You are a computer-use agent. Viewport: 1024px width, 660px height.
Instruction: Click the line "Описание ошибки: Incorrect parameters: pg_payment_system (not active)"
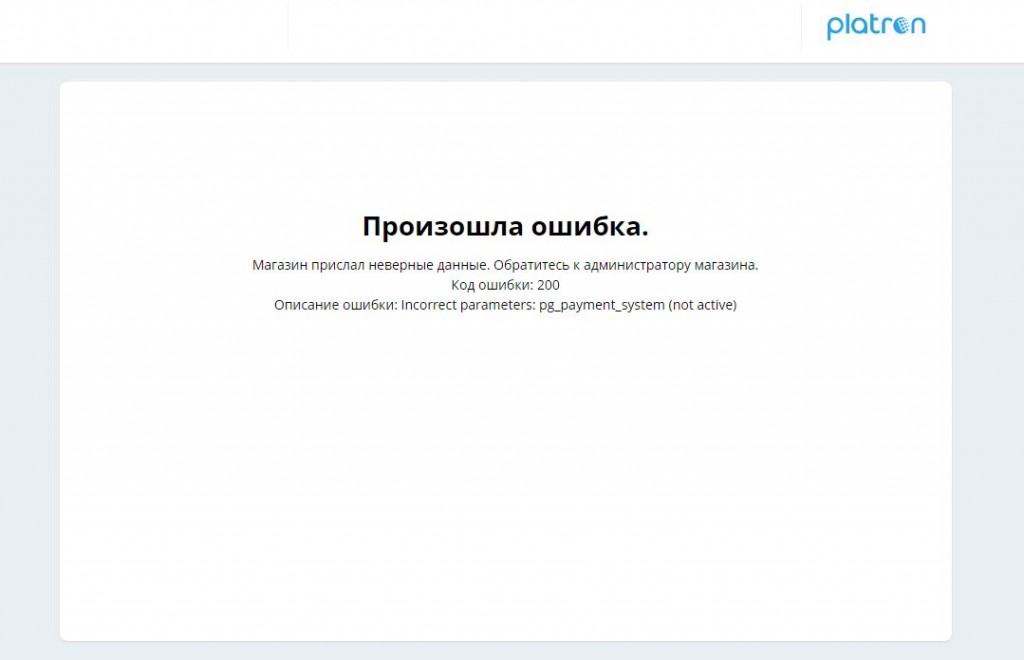[x=505, y=305]
